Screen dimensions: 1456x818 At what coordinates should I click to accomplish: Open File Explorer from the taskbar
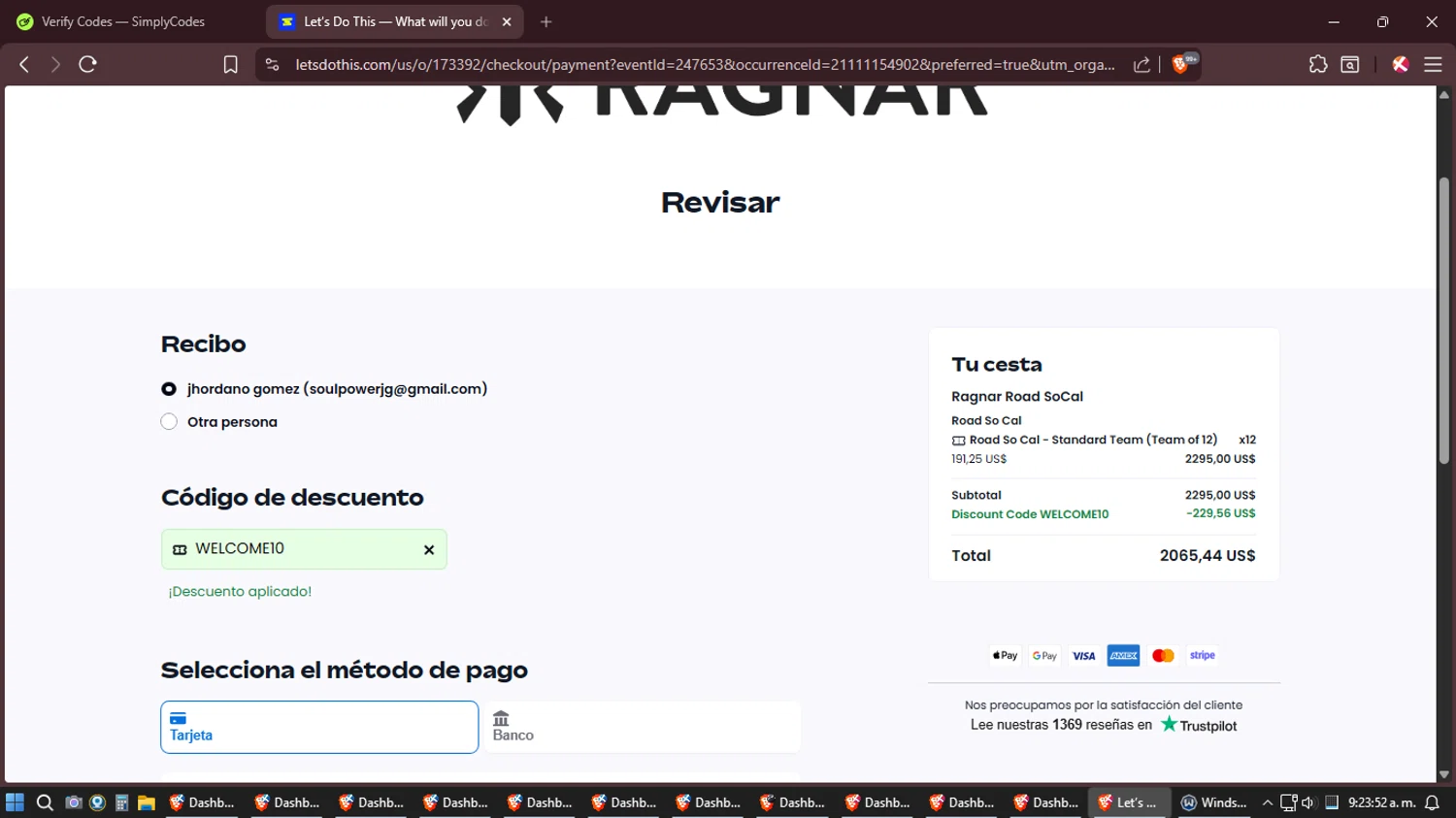[147, 802]
